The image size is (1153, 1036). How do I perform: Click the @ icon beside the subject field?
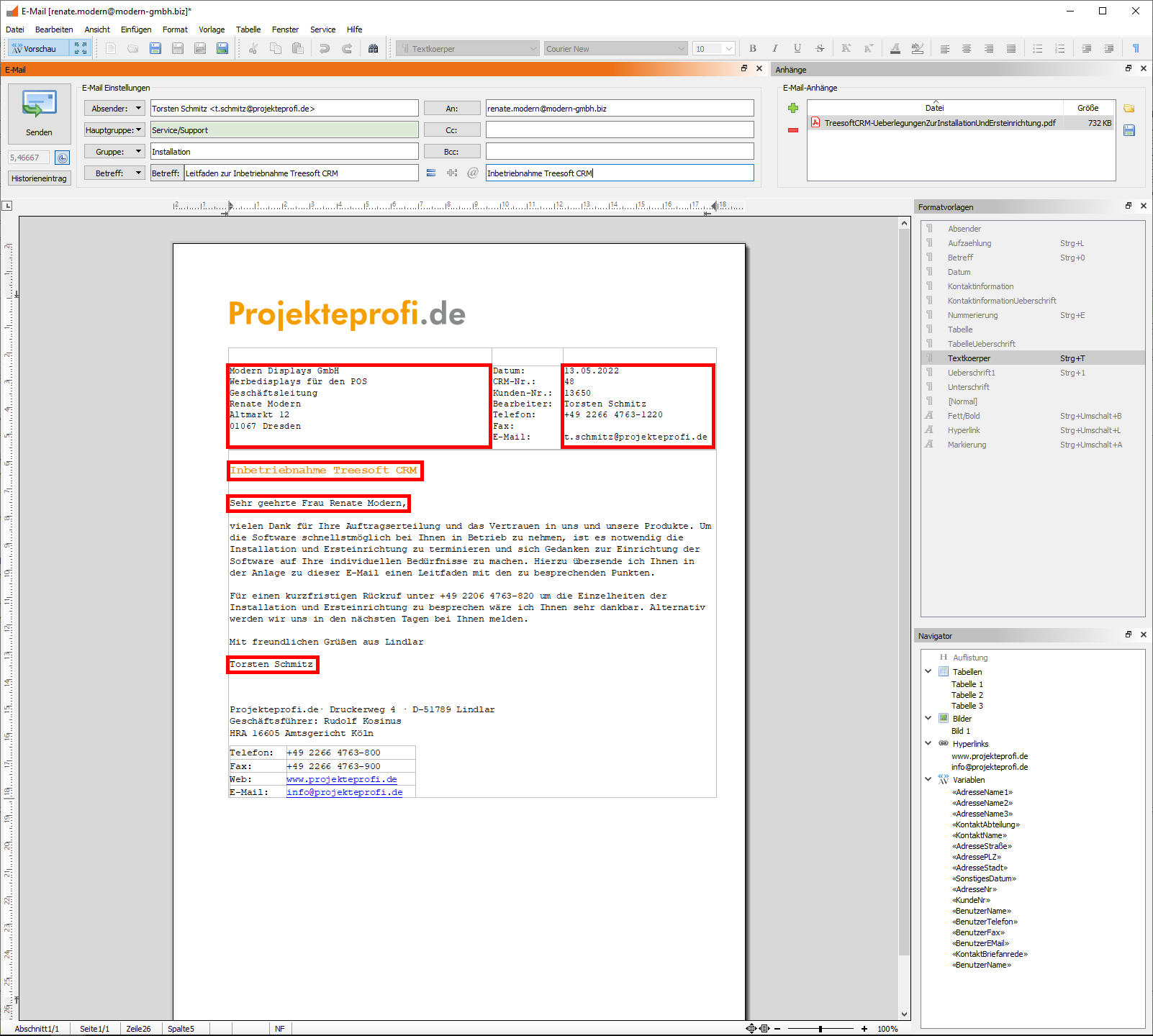click(473, 173)
